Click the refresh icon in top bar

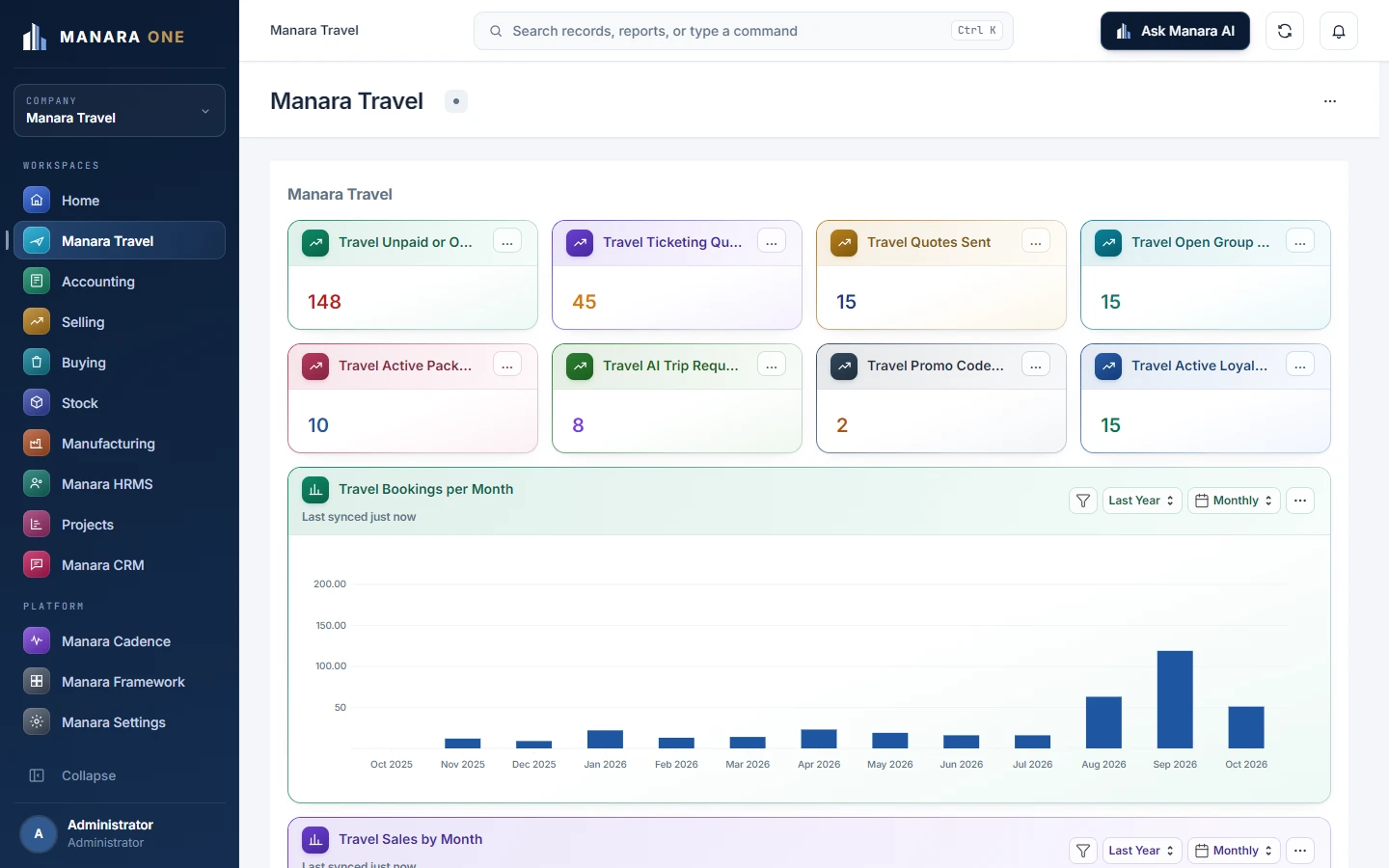1285,31
